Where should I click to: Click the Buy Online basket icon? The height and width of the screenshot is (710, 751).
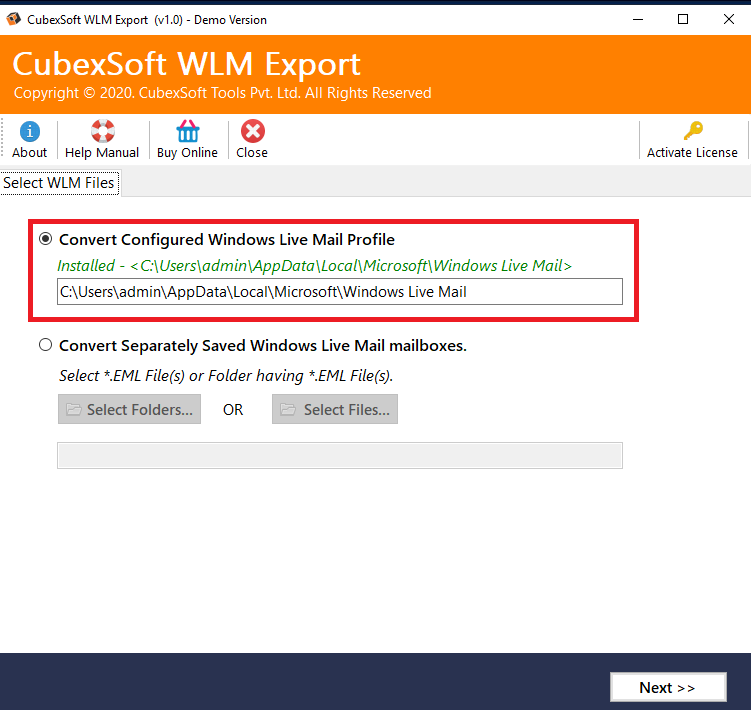pos(187,132)
